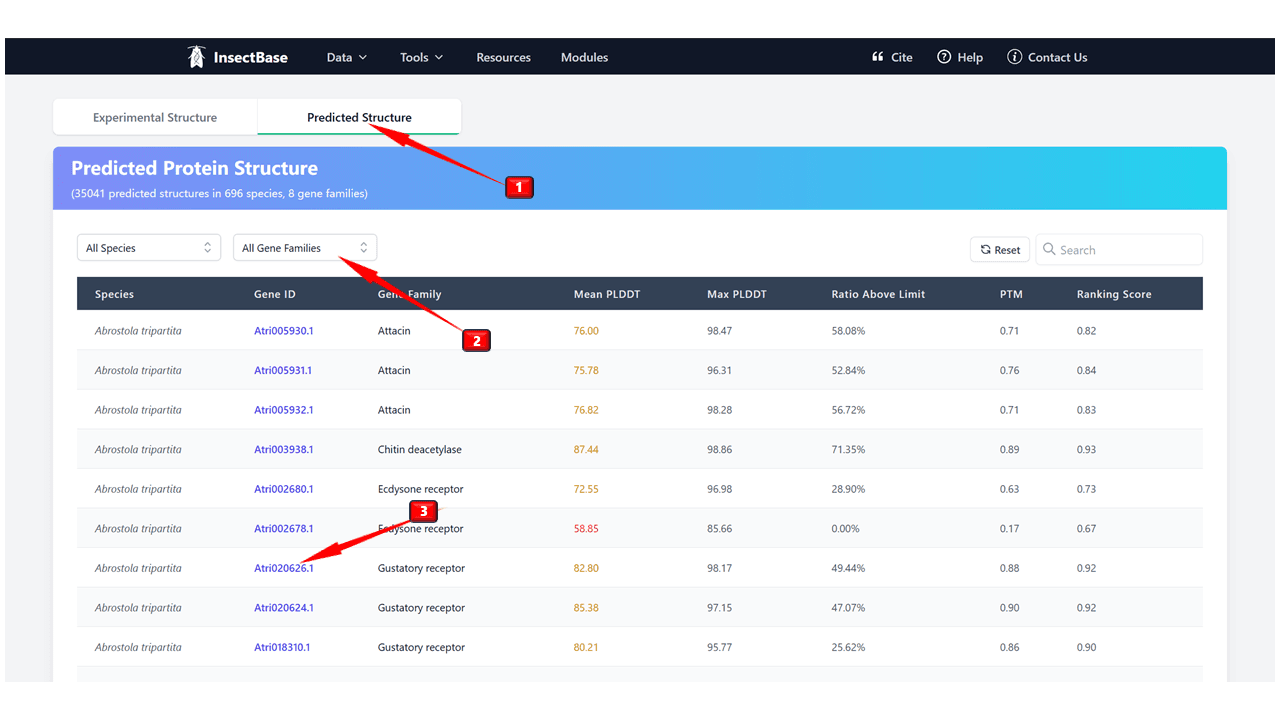Select the Predicted Structure tab
The width and height of the screenshot is (1280, 720).
pos(359,117)
